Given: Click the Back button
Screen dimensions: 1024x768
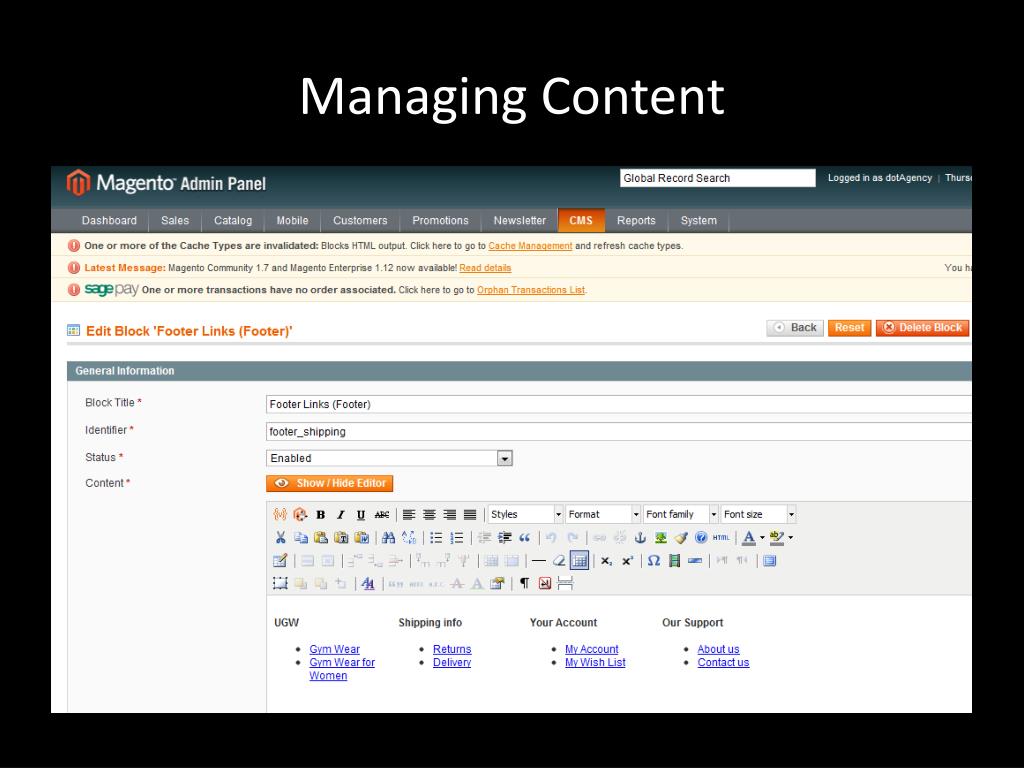Looking at the screenshot, I should [795, 328].
